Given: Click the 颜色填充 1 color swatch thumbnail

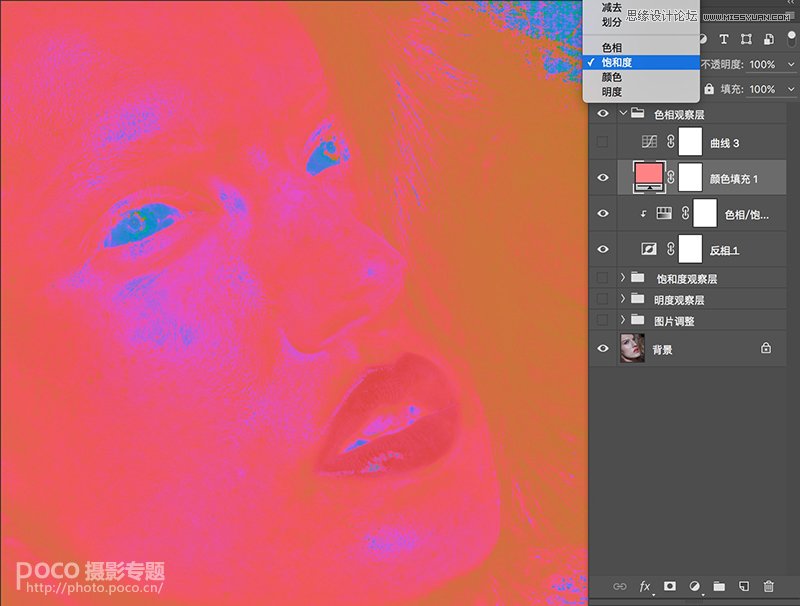Looking at the screenshot, I should click(x=649, y=177).
